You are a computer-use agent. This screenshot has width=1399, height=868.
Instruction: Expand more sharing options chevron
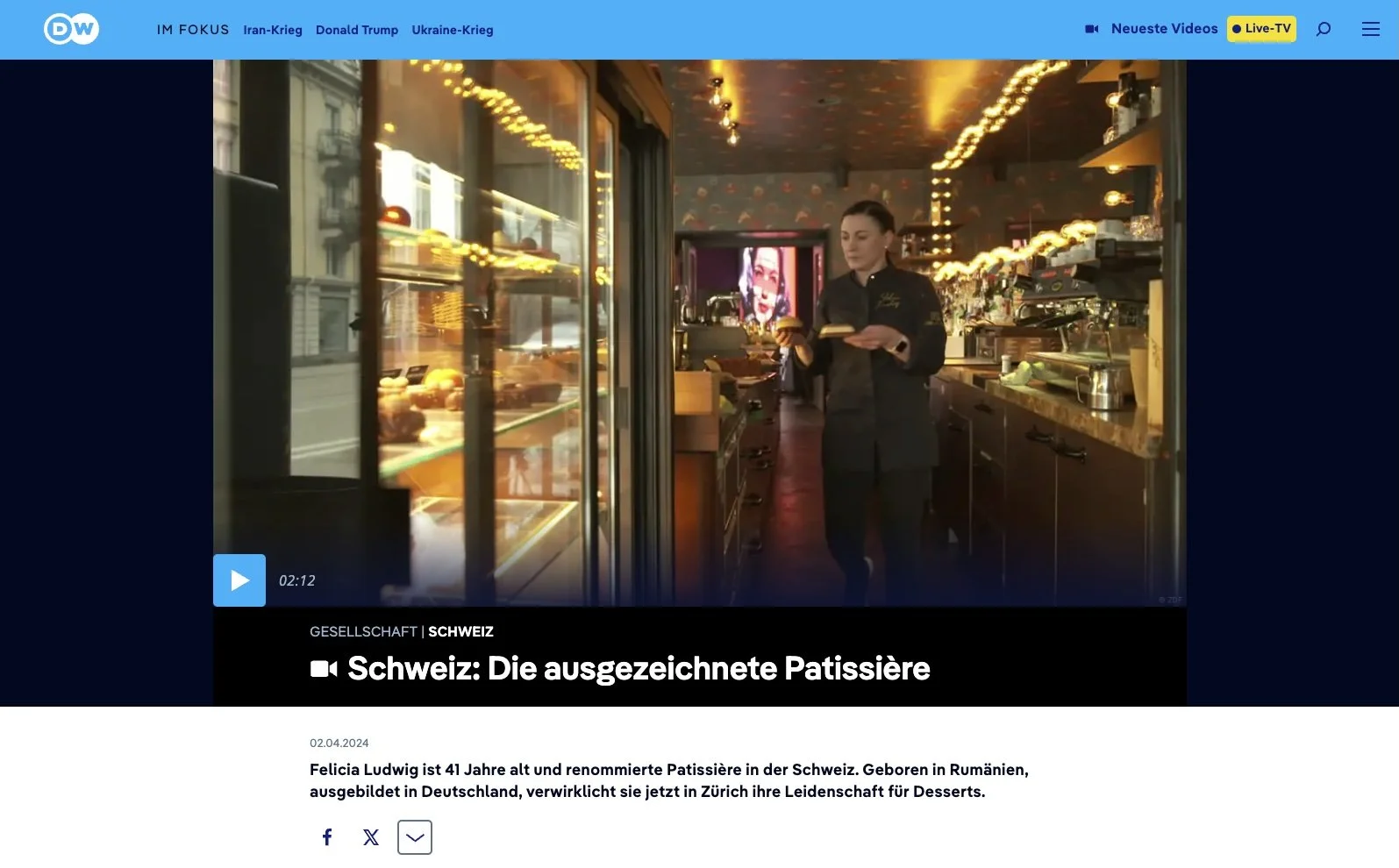[415, 837]
